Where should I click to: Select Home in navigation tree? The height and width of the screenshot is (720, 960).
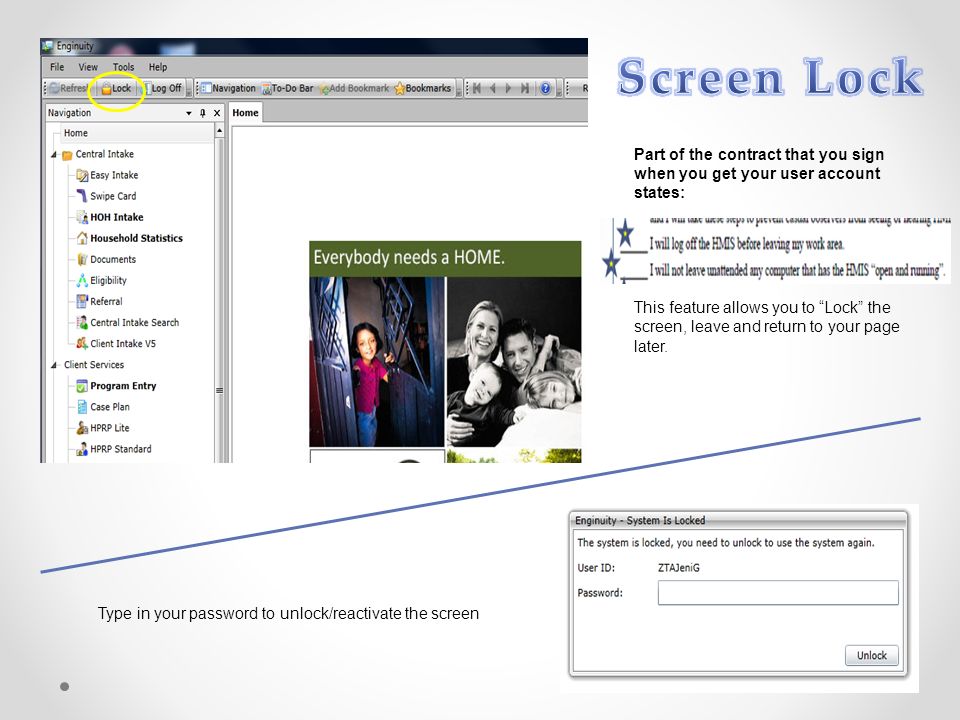click(75, 133)
